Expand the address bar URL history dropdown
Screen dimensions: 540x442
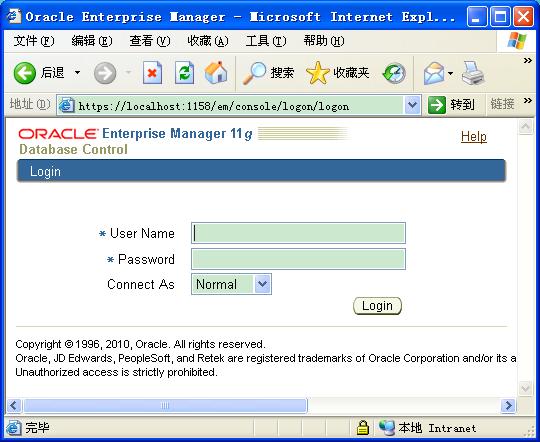pos(412,105)
